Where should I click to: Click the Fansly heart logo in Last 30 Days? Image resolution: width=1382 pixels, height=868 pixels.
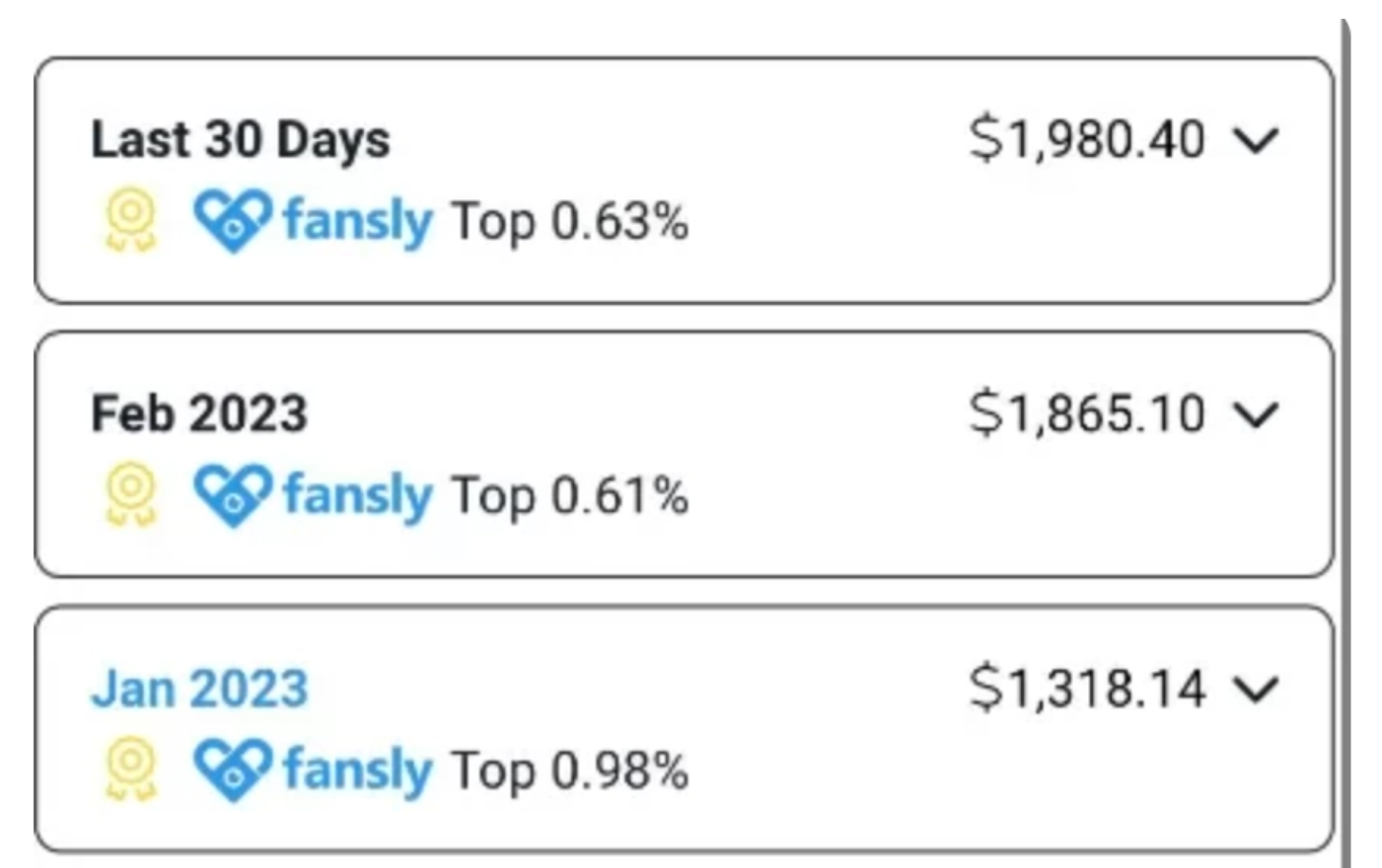pyautogui.click(x=232, y=221)
